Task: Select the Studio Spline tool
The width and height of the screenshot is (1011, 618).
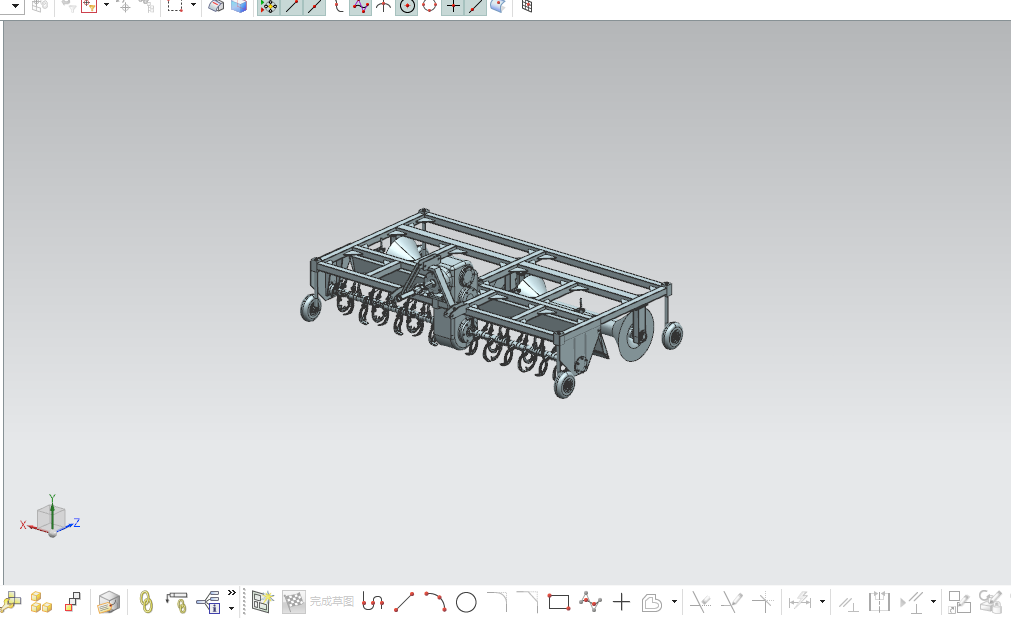Action: point(590,603)
